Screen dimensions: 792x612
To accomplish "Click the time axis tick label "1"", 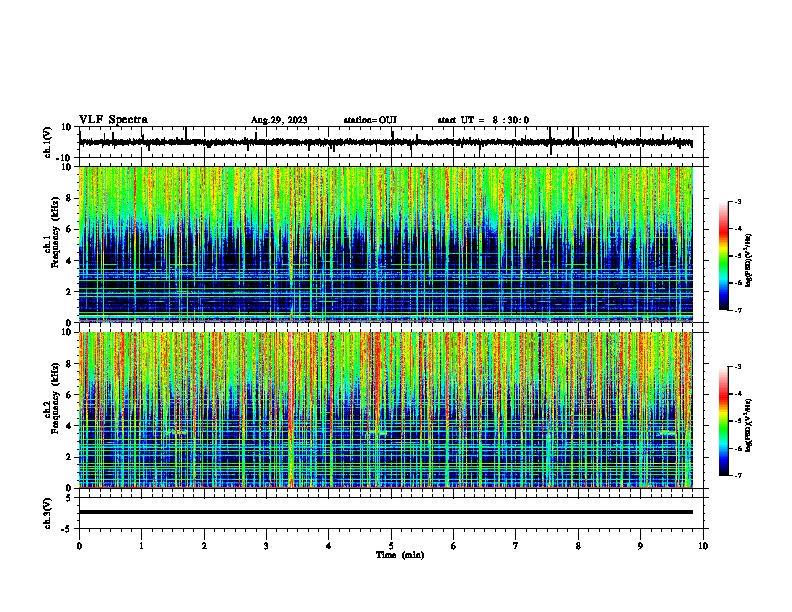I will (141, 546).
